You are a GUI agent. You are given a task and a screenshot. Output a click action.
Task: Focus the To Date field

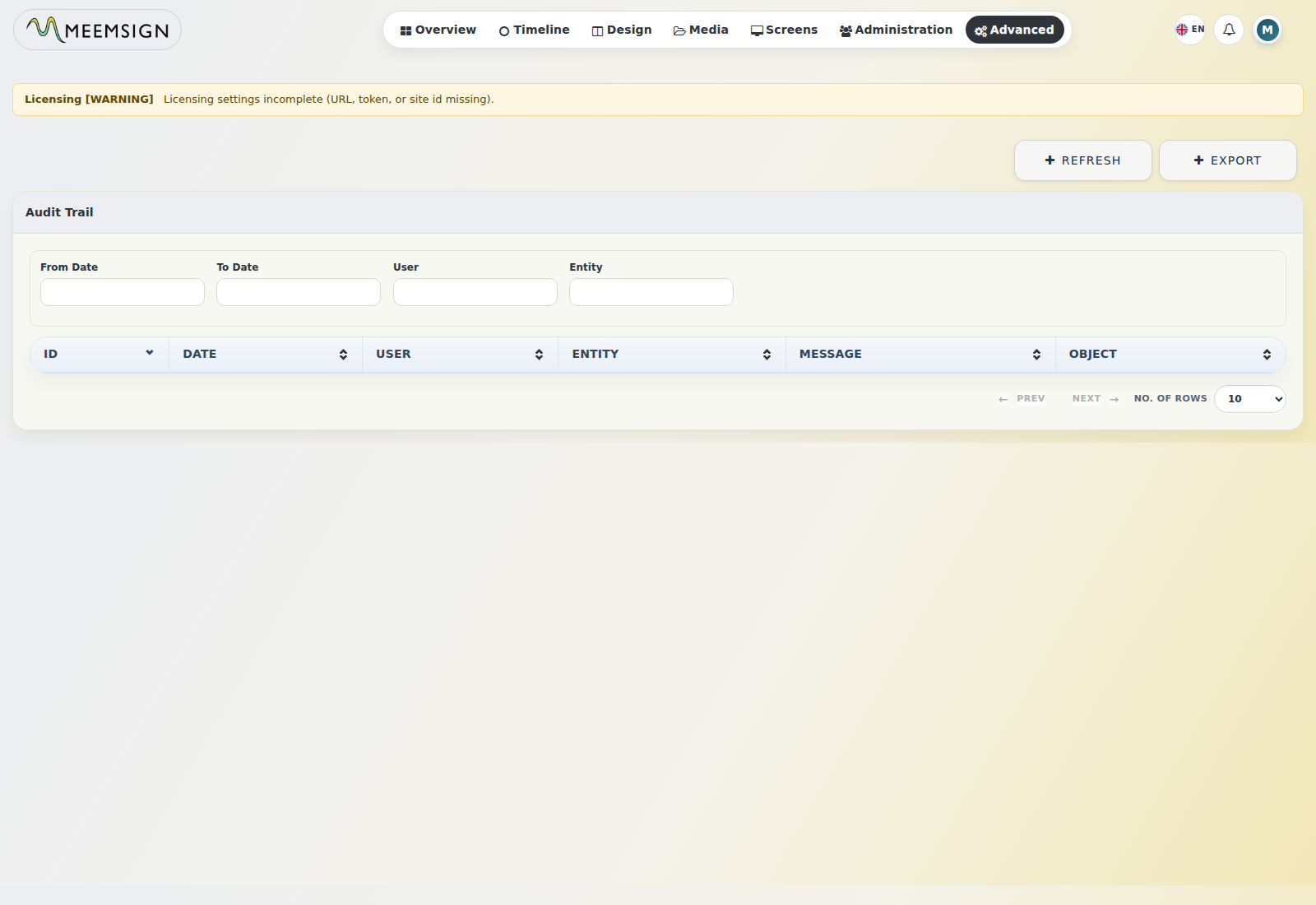[x=299, y=292]
